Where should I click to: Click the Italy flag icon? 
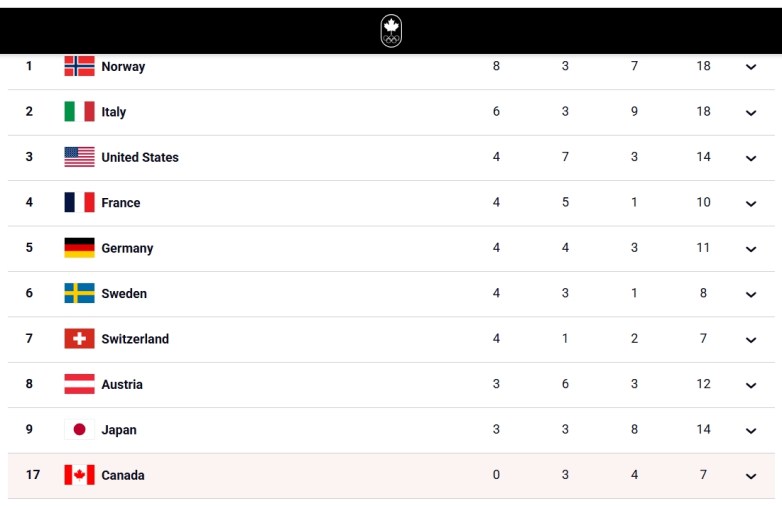pos(79,111)
